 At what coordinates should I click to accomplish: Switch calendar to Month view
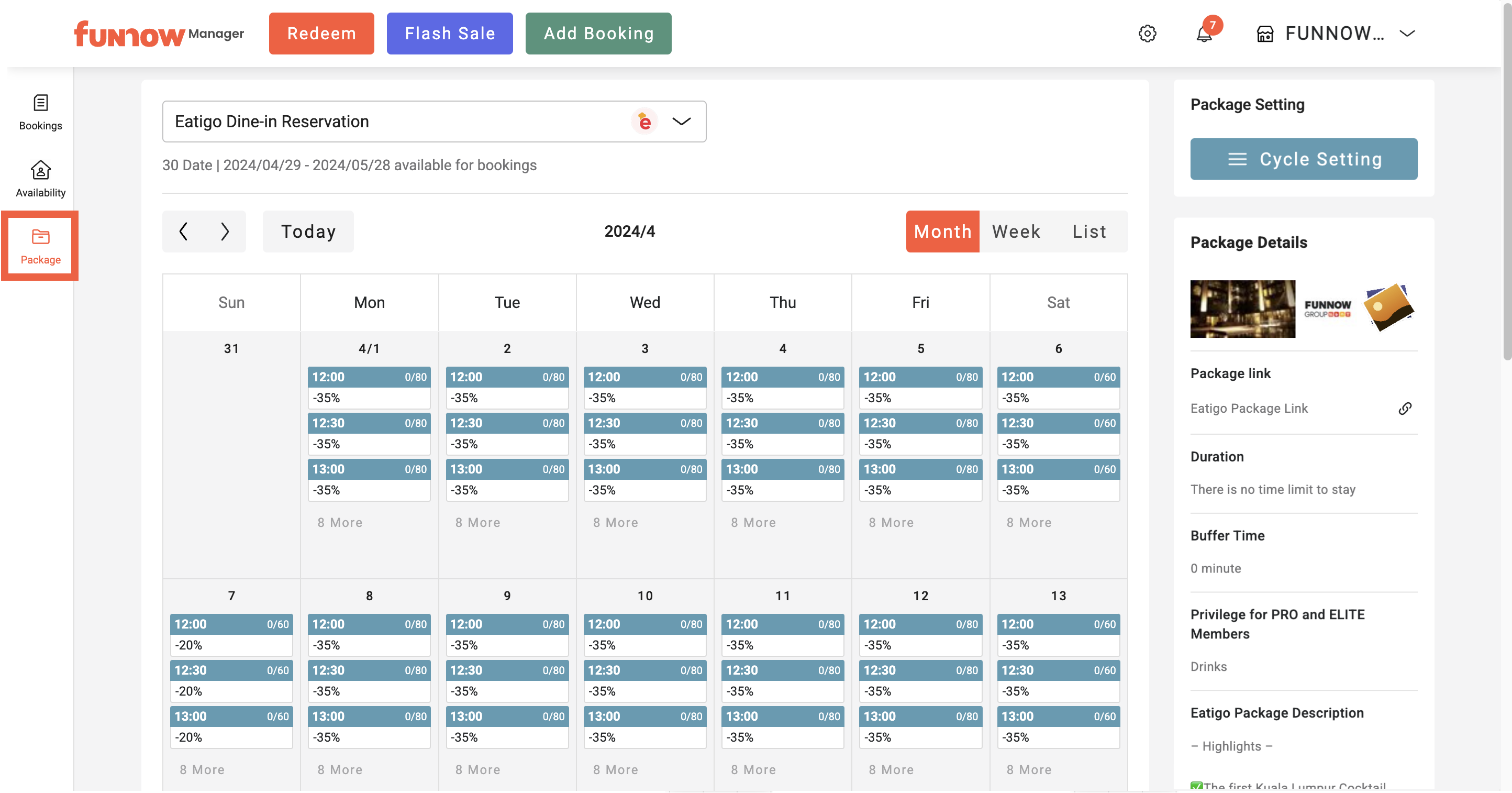[x=943, y=232]
